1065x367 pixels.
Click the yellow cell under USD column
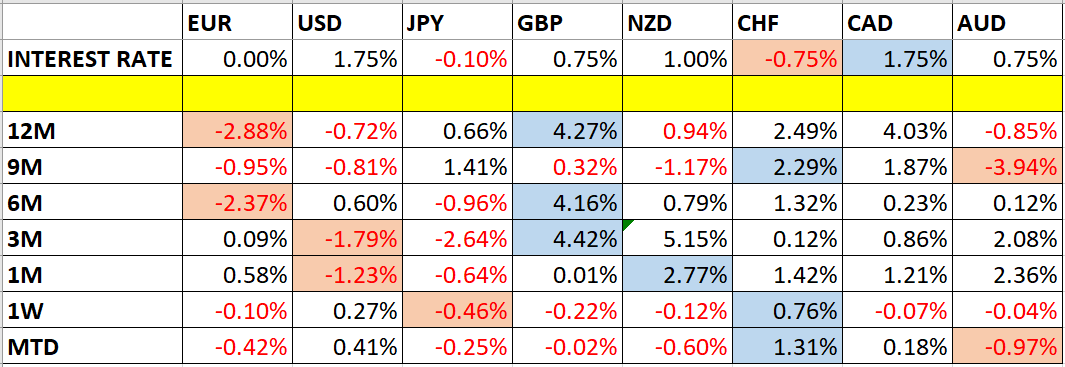coord(346,95)
